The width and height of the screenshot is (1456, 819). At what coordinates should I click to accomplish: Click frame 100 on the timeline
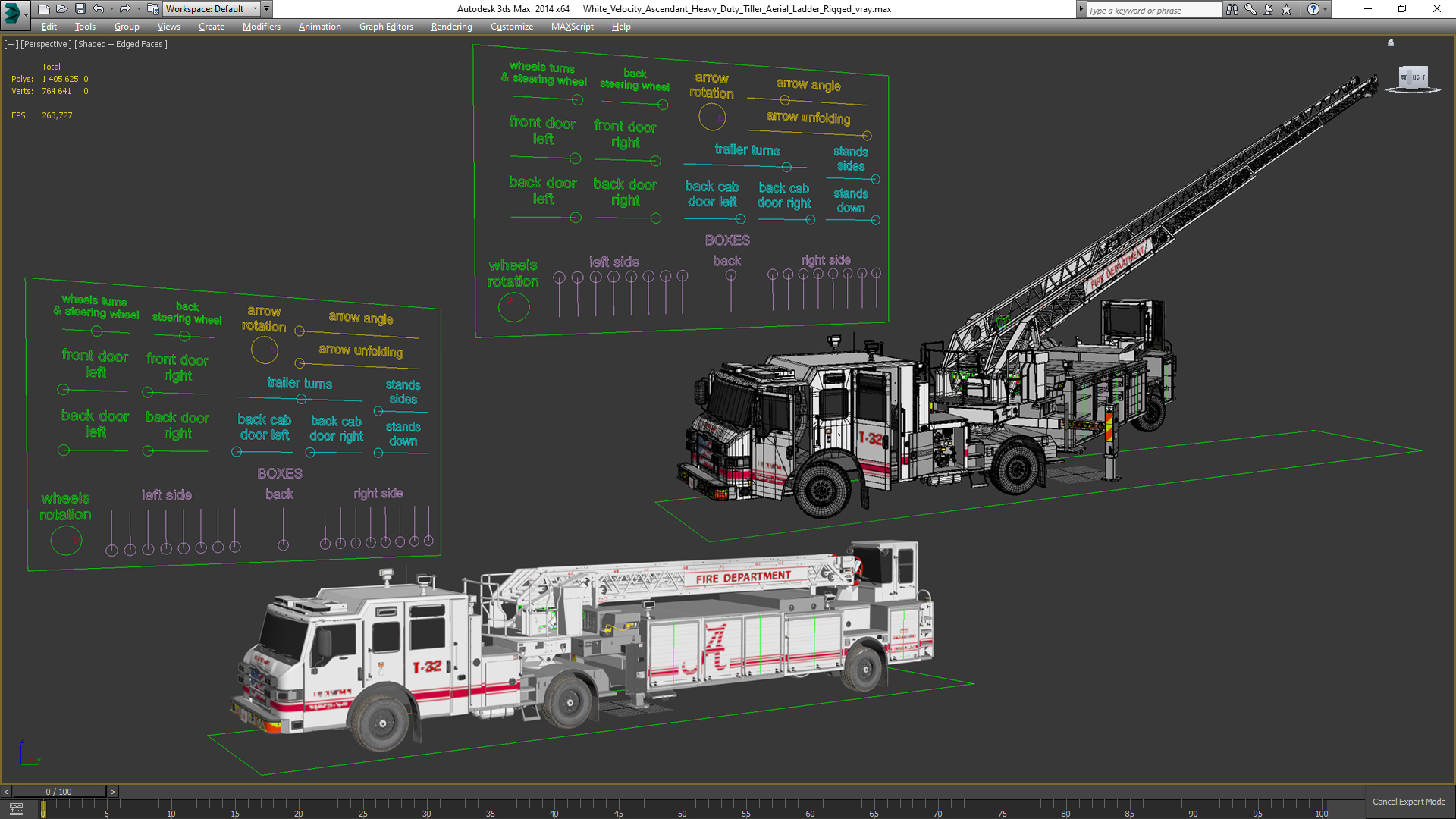coord(1321,810)
